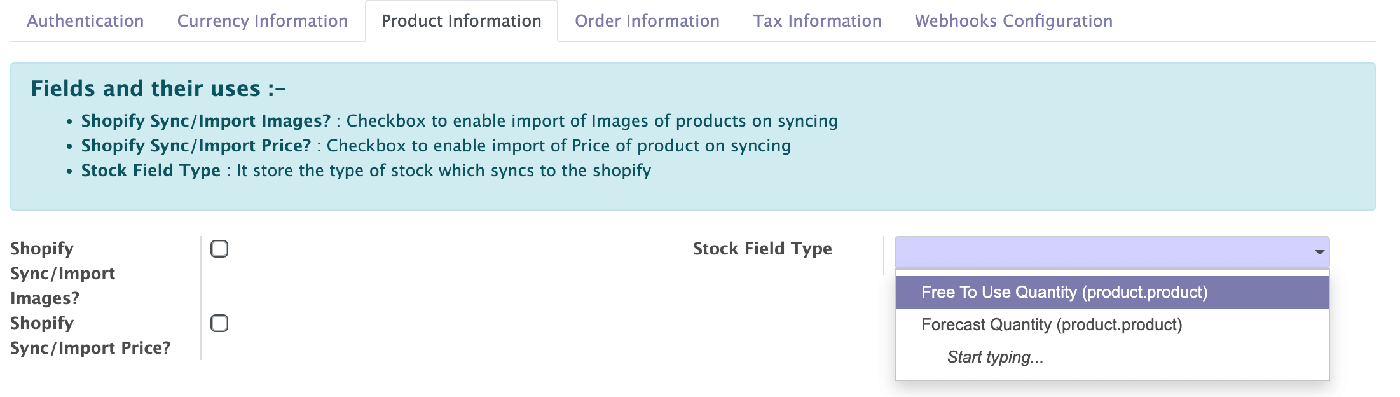Switch to Webhooks Configuration tab

pos(1013,21)
